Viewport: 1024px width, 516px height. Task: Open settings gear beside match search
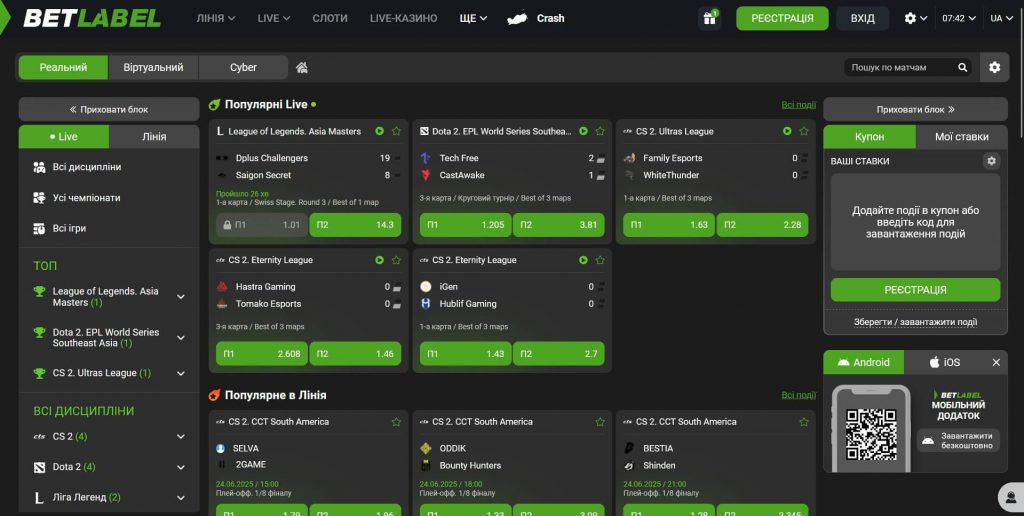pyautogui.click(x=995, y=67)
